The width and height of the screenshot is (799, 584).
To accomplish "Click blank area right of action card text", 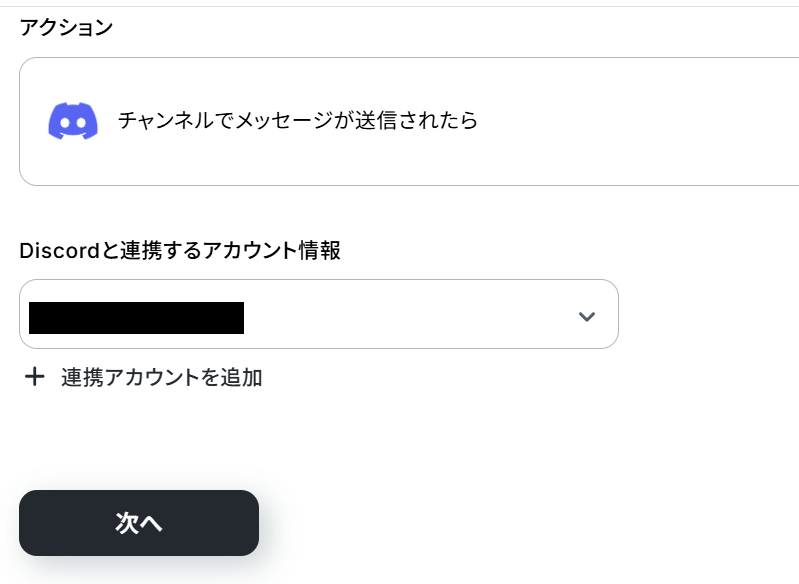I will coord(637,121).
